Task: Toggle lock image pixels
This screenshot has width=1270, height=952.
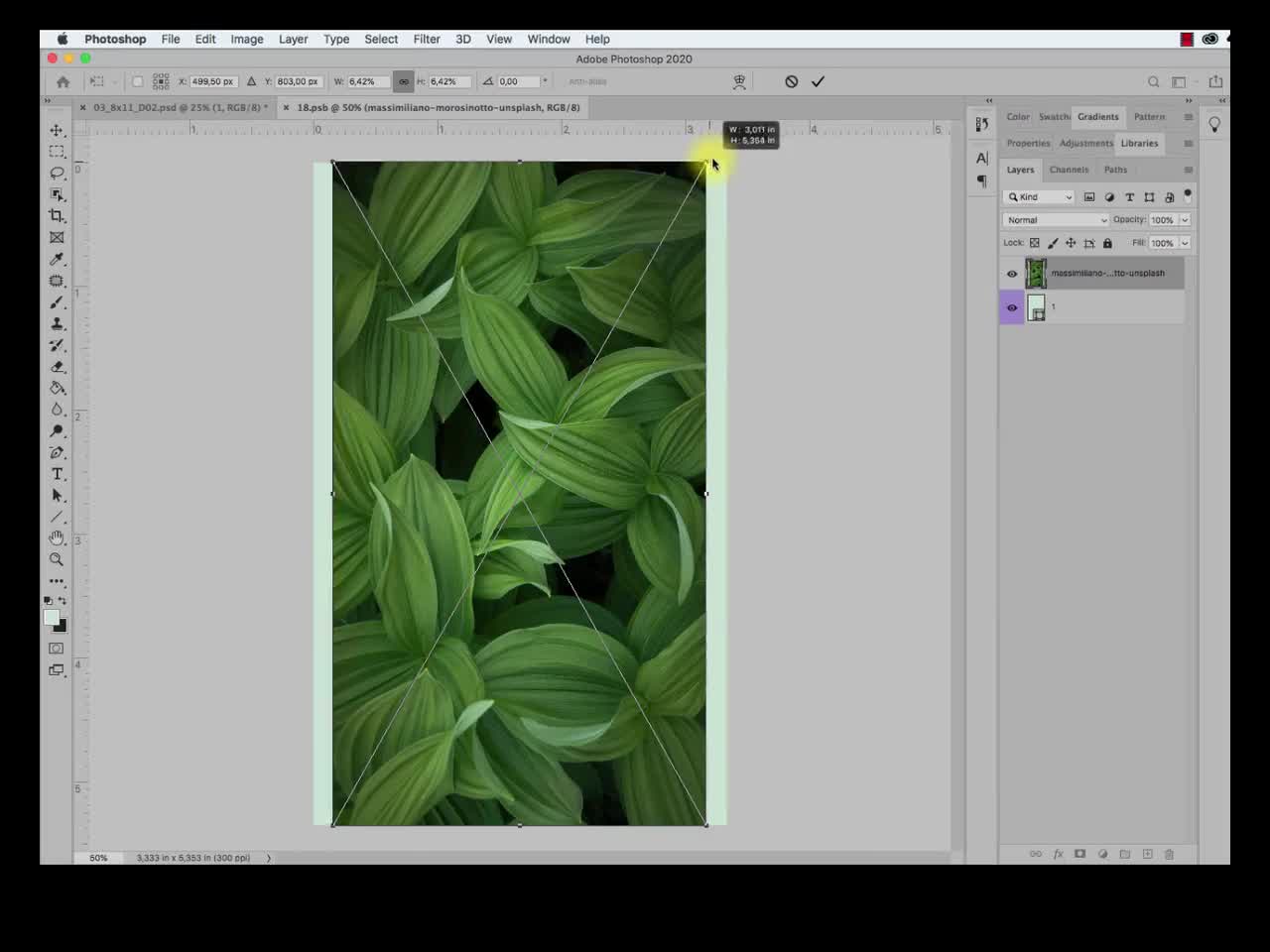Action: click(1053, 243)
